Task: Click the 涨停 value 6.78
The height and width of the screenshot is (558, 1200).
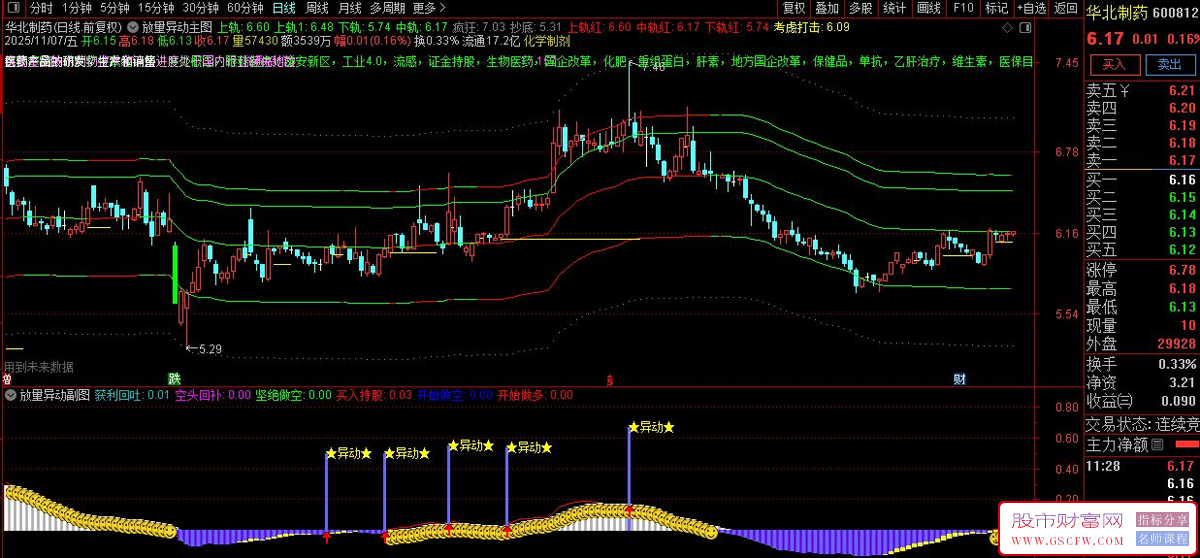Action: [x=1181, y=270]
